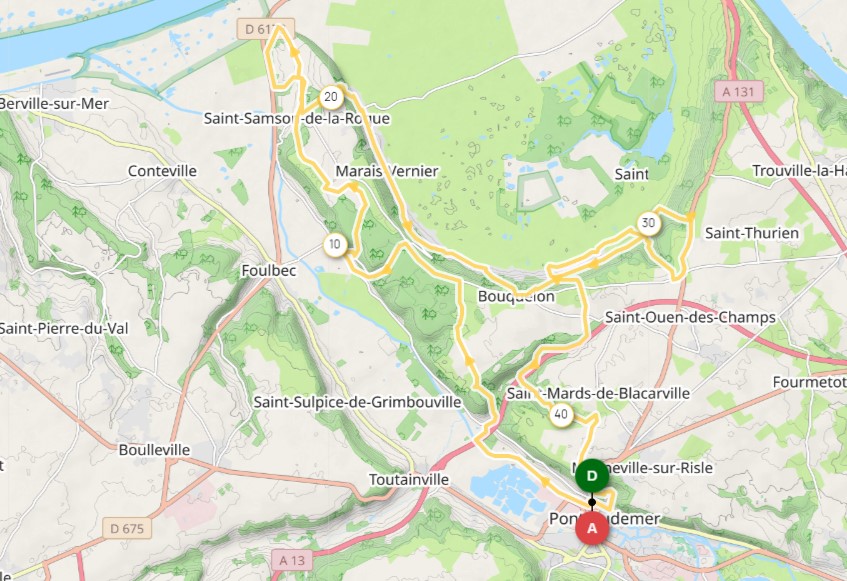Click the Toutainville town label
847x581 pixels.
(x=409, y=479)
